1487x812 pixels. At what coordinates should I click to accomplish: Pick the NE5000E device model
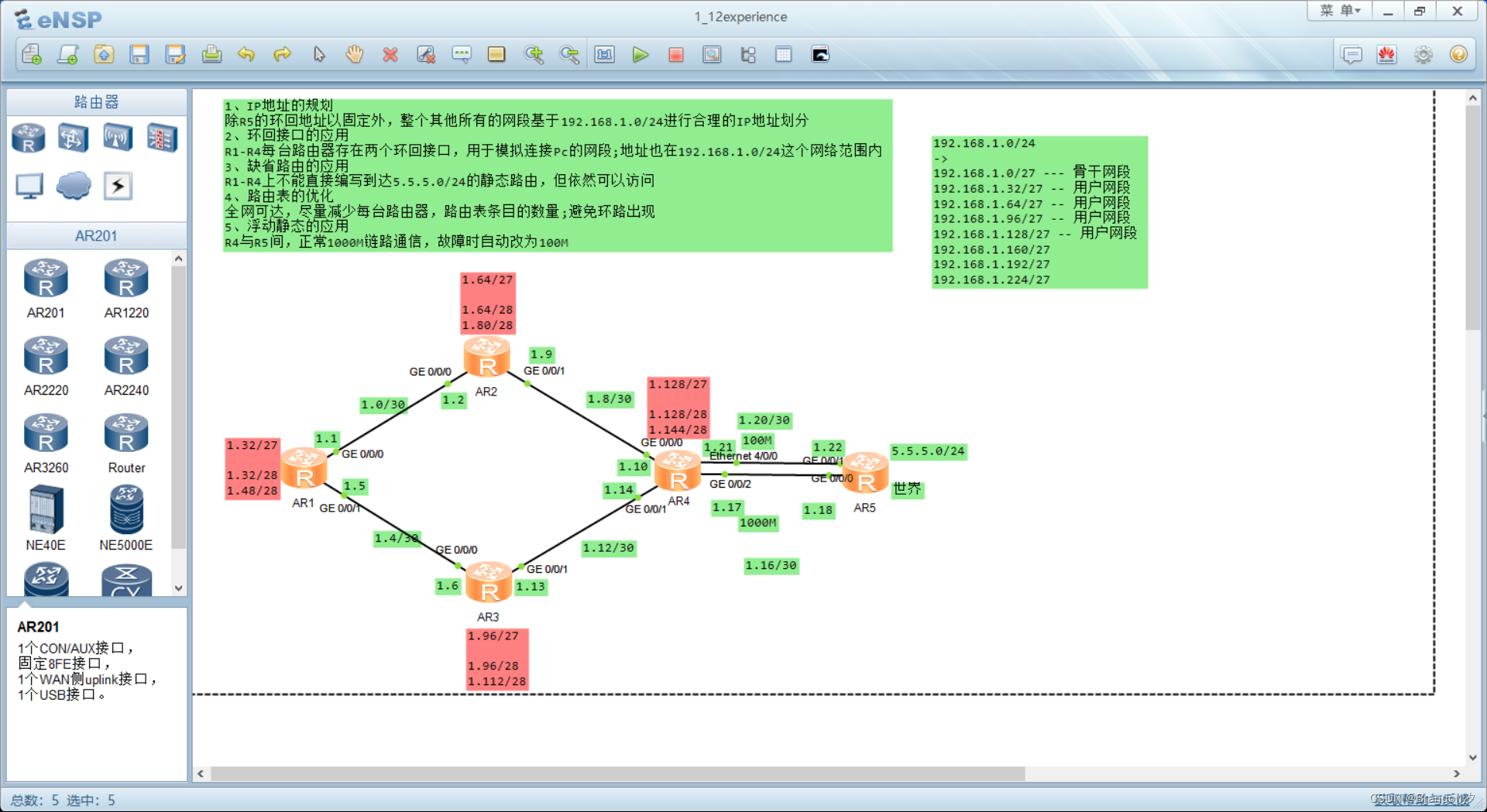[126, 518]
